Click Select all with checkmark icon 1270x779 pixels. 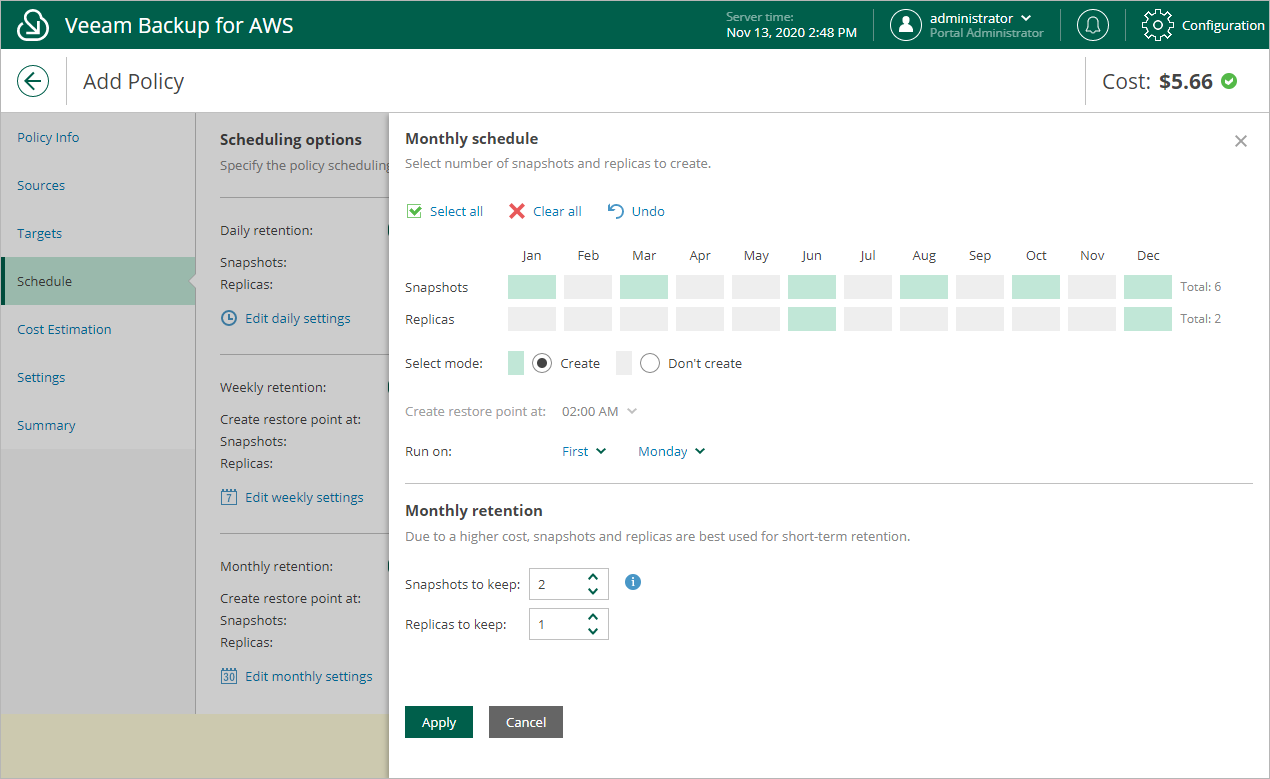tap(445, 211)
